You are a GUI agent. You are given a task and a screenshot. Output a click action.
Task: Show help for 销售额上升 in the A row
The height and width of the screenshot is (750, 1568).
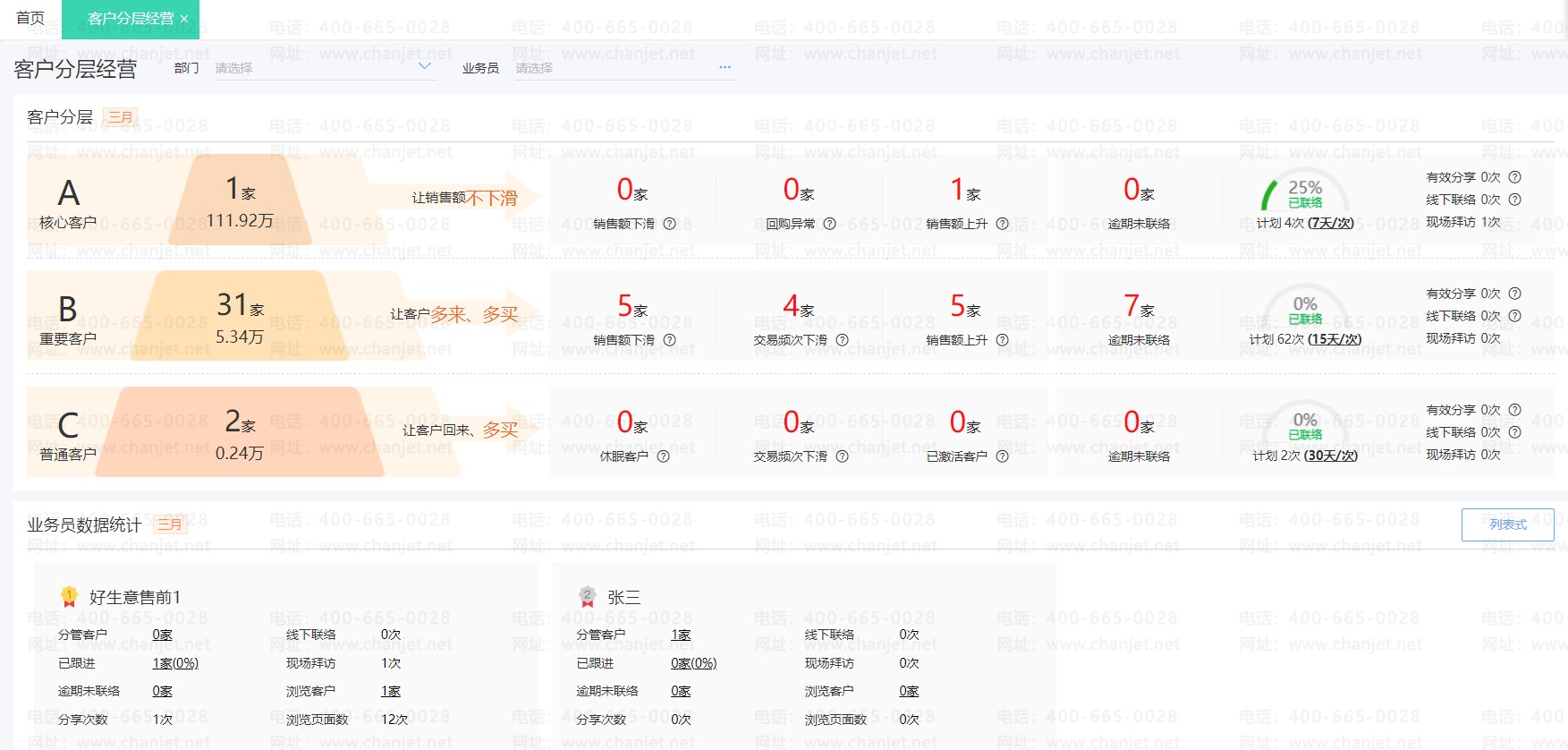(x=1002, y=224)
